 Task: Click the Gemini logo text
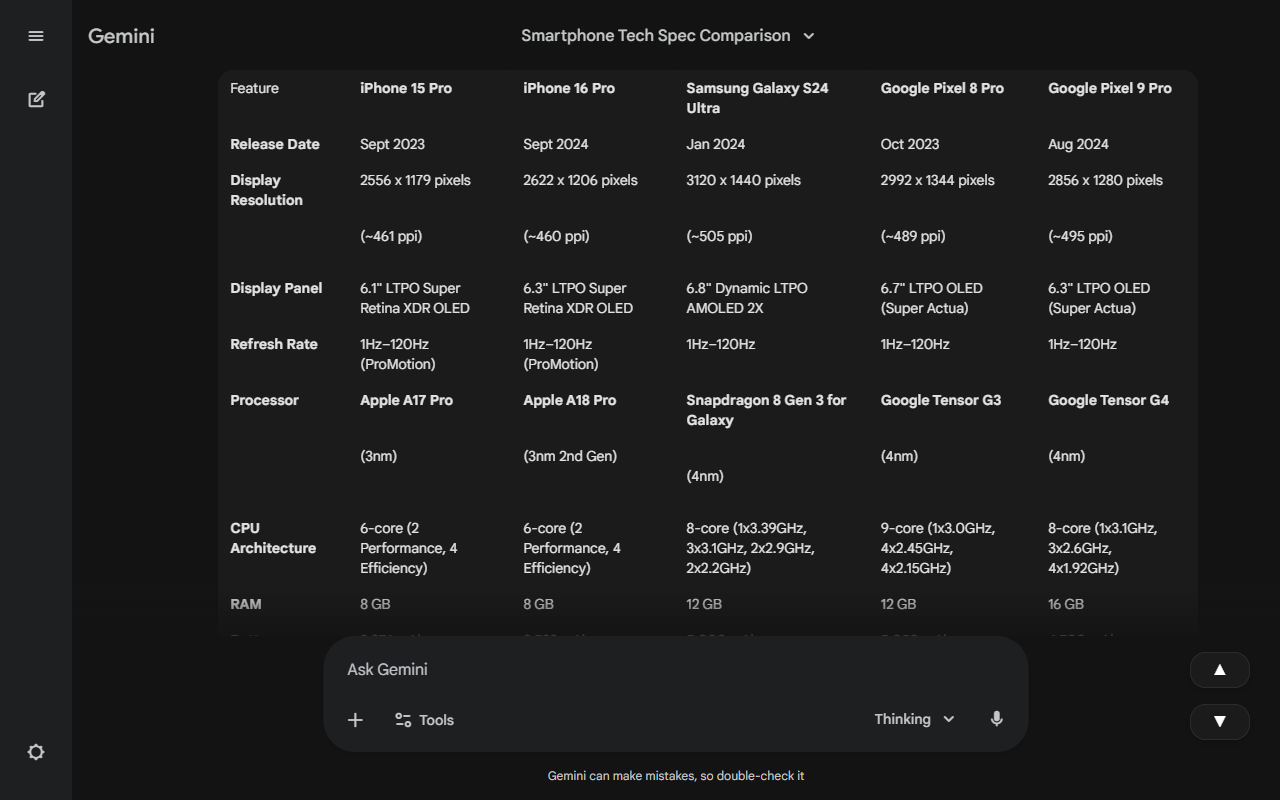(x=121, y=36)
